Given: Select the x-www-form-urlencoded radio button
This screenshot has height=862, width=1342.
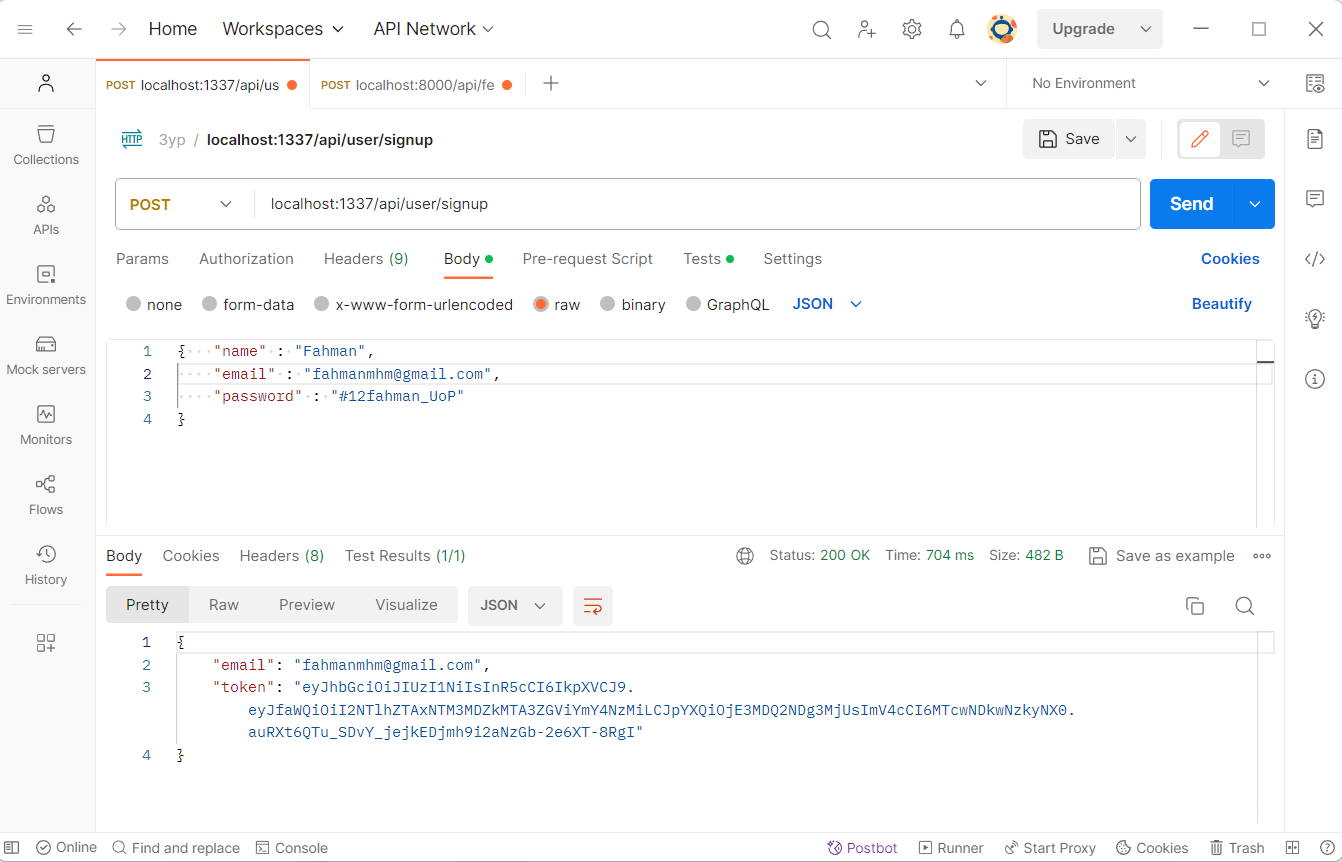Looking at the screenshot, I should [322, 304].
